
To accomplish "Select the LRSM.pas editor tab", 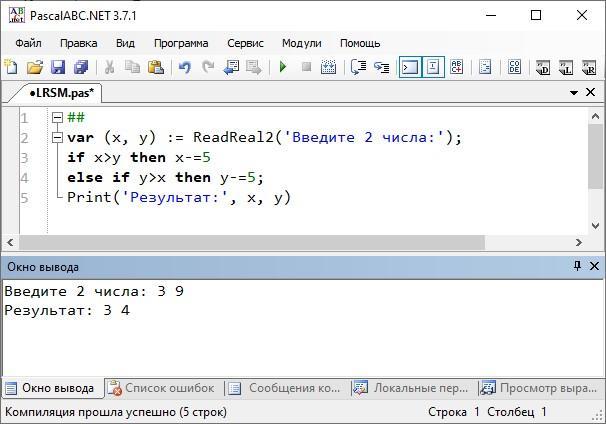I will (x=61, y=93).
